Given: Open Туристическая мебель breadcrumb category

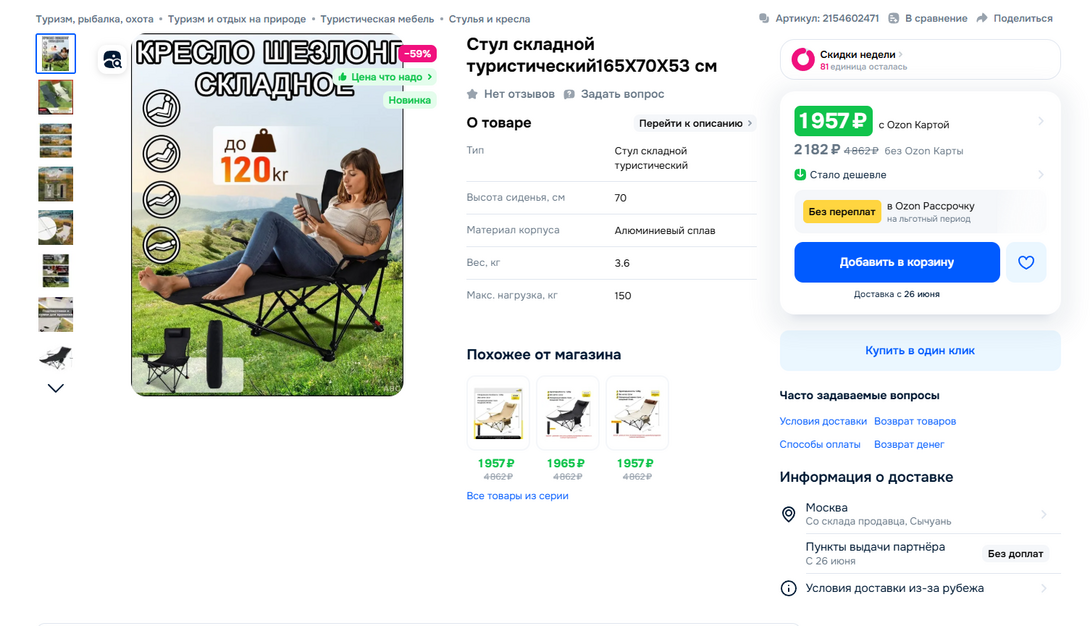Looking at the screenshot, I should pyautogui.click(x=377, y=19).
